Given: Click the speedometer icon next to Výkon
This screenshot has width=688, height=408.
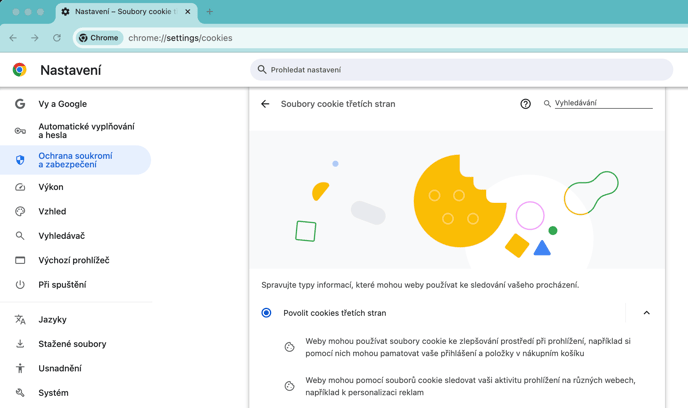Looking at the screenshot, I should [x=20, y=187].
